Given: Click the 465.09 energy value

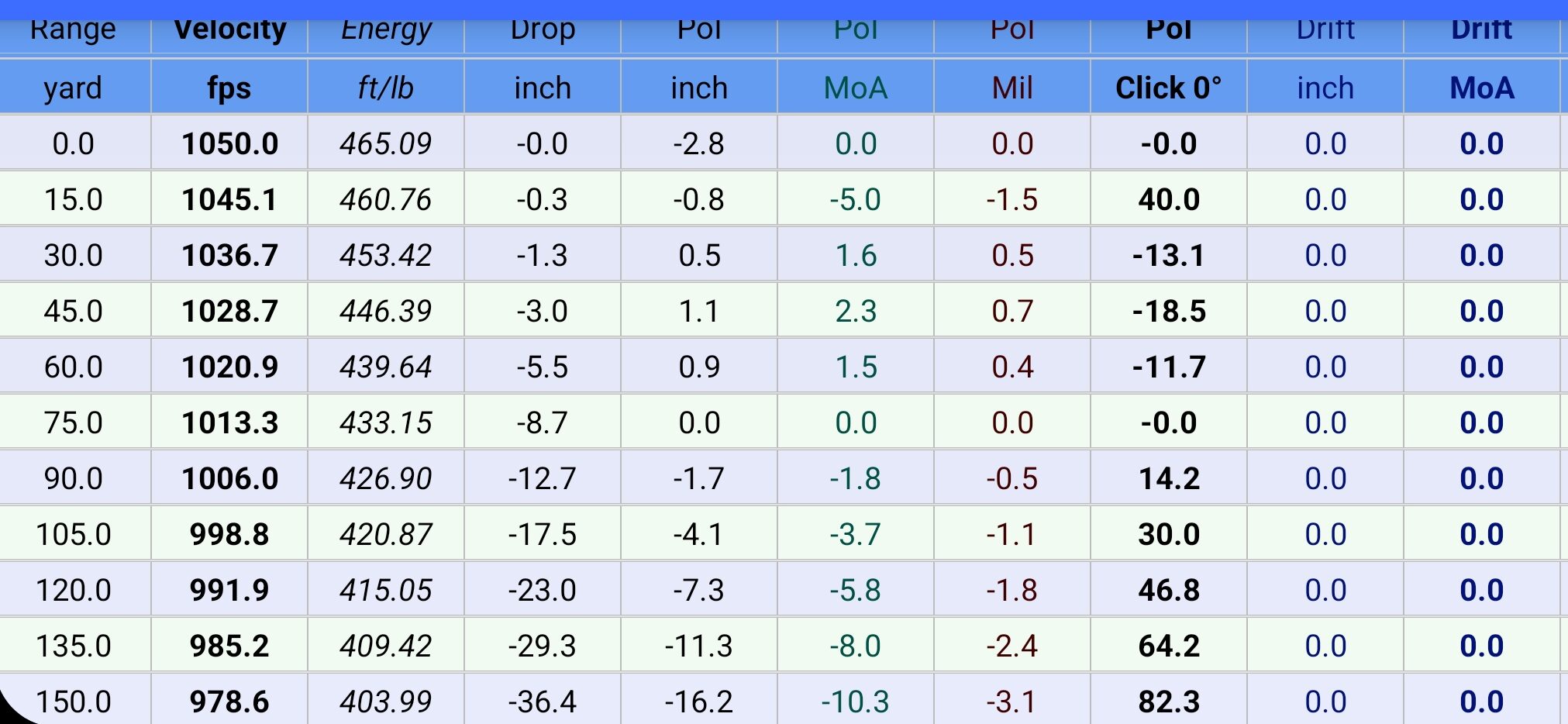Looking at the screenshot, I should [x=386, y=144].
